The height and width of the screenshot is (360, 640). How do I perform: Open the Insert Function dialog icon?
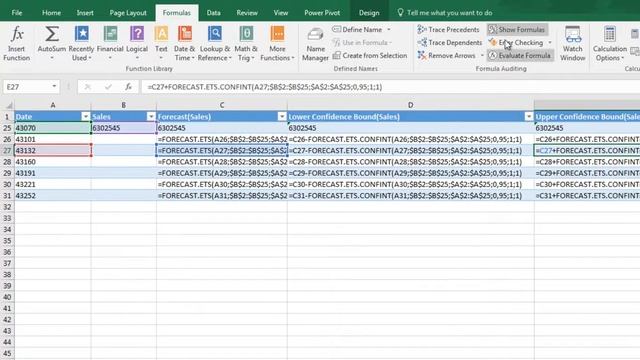click(x=17, y=34)
